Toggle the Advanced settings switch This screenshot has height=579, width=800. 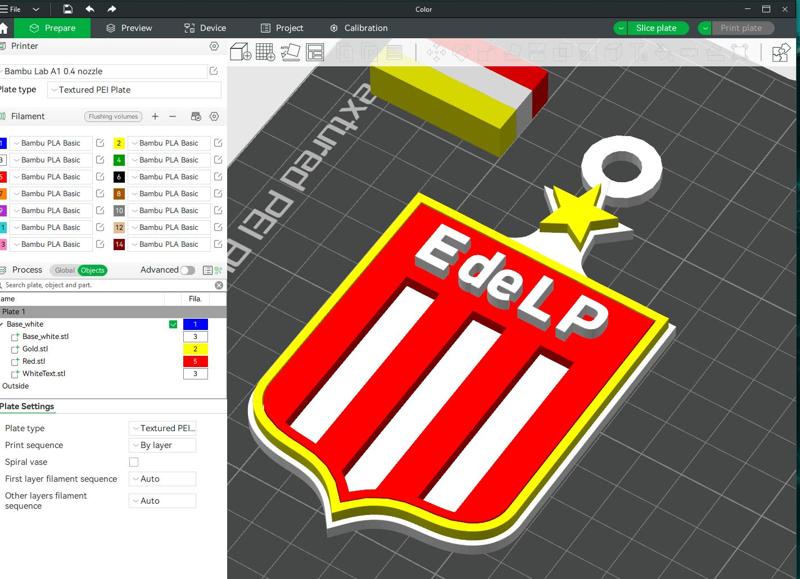point(187,270)
